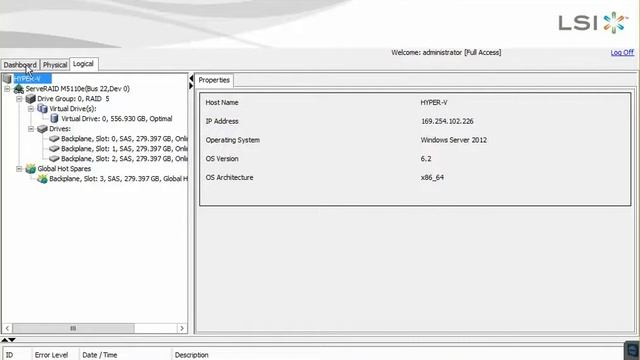Collapse tree pane with left splitter arrow
Screen dimensions: 640x360
(191, 78)
